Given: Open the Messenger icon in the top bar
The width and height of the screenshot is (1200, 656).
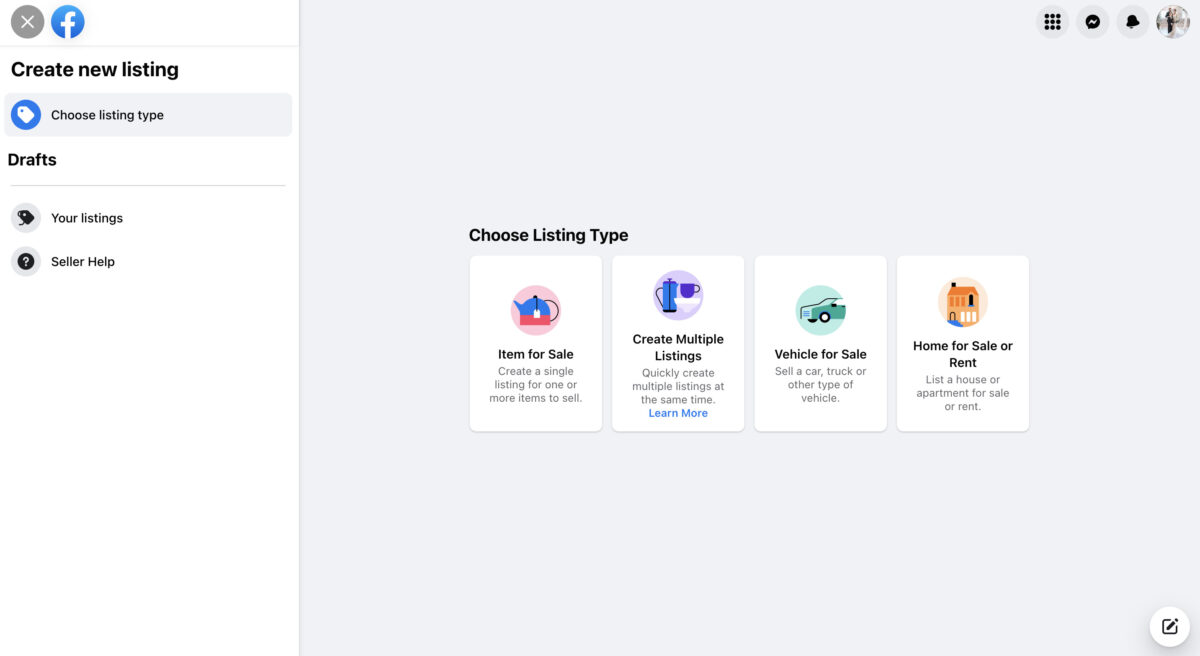Looking at the screenshot, I should (x=1092, y=21).
